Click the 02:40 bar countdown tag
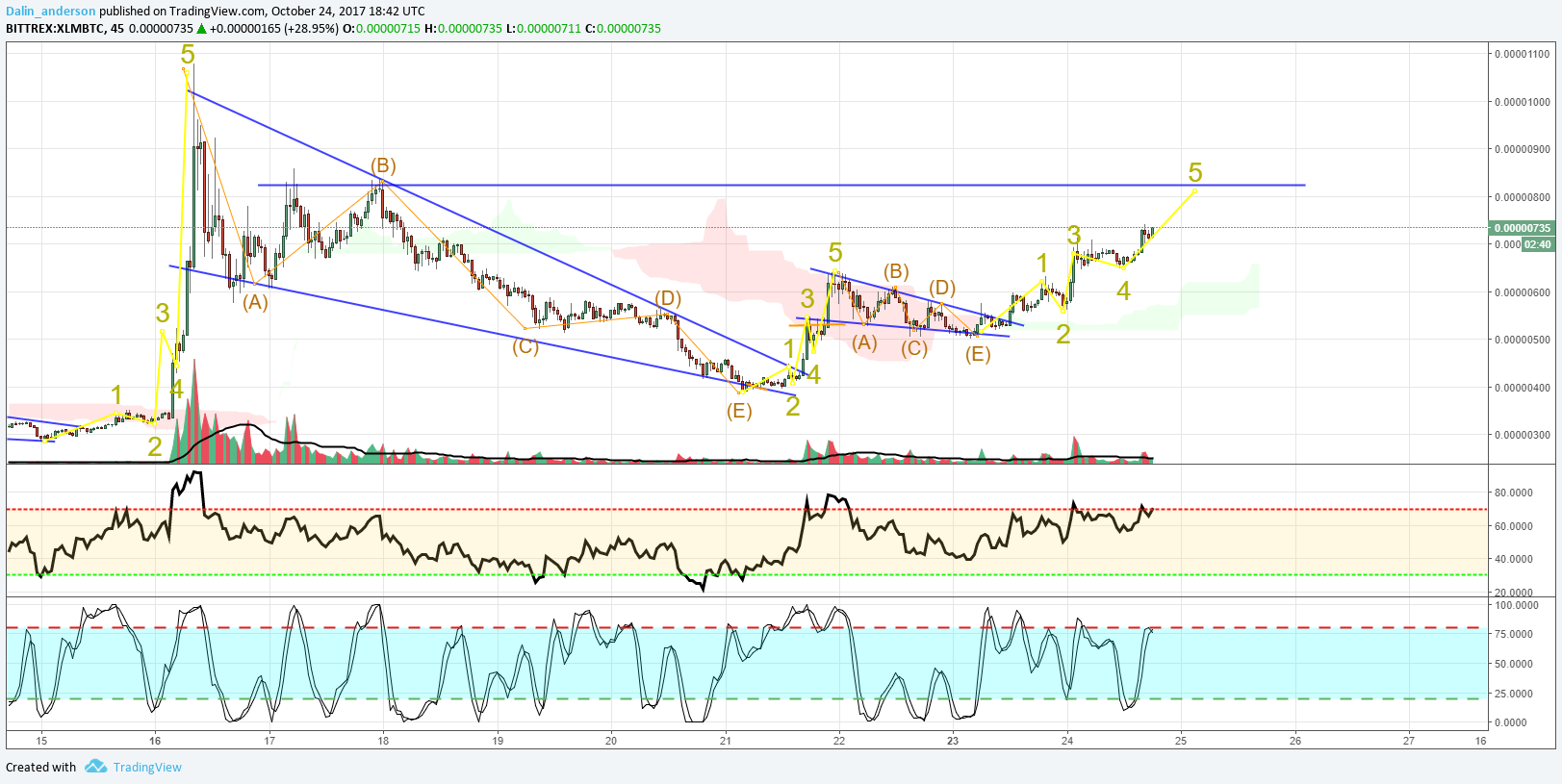Image resolution: width=1562 pixels, height=784 pixels. (1538, 244)
